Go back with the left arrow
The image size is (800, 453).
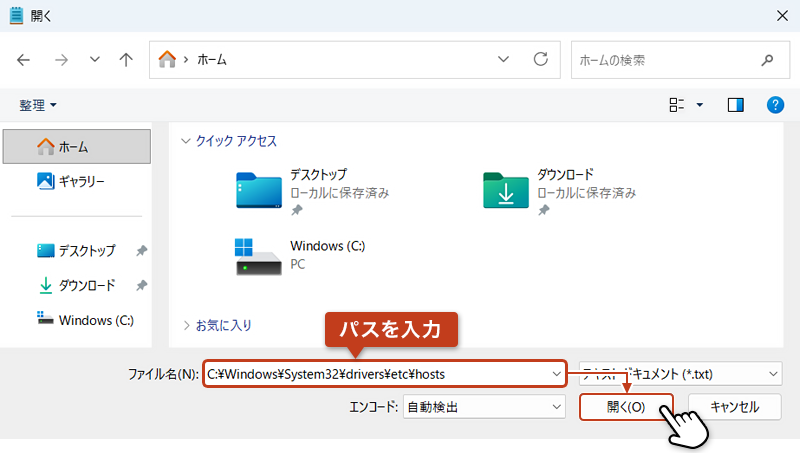[x=23, y=60]
